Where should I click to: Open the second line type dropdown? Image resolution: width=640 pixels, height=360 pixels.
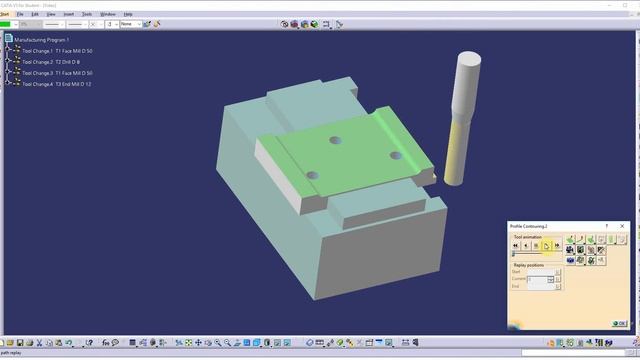coord(77,24)
